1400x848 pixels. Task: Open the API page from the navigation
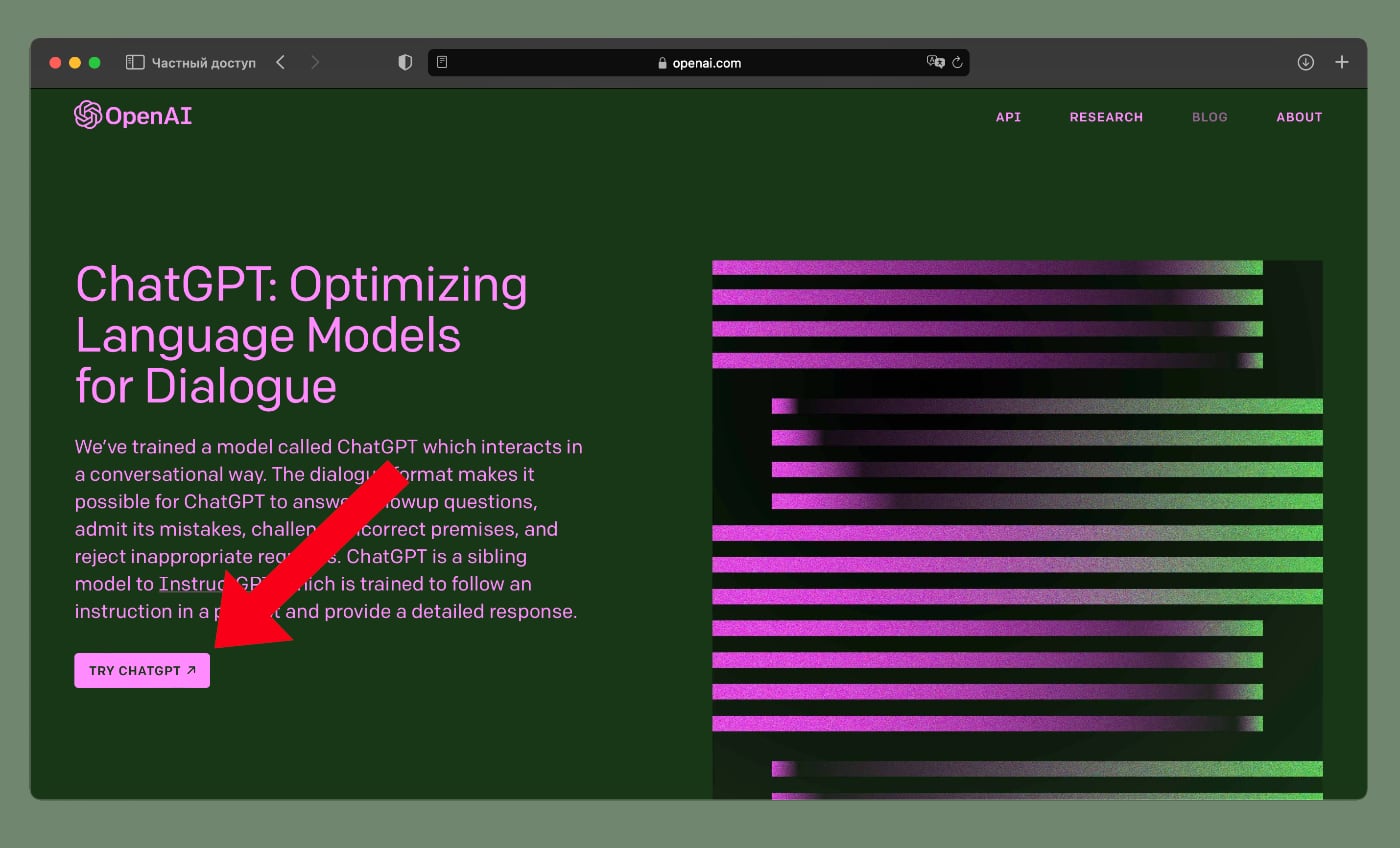pyautogui.click(x=1008, y=117)
